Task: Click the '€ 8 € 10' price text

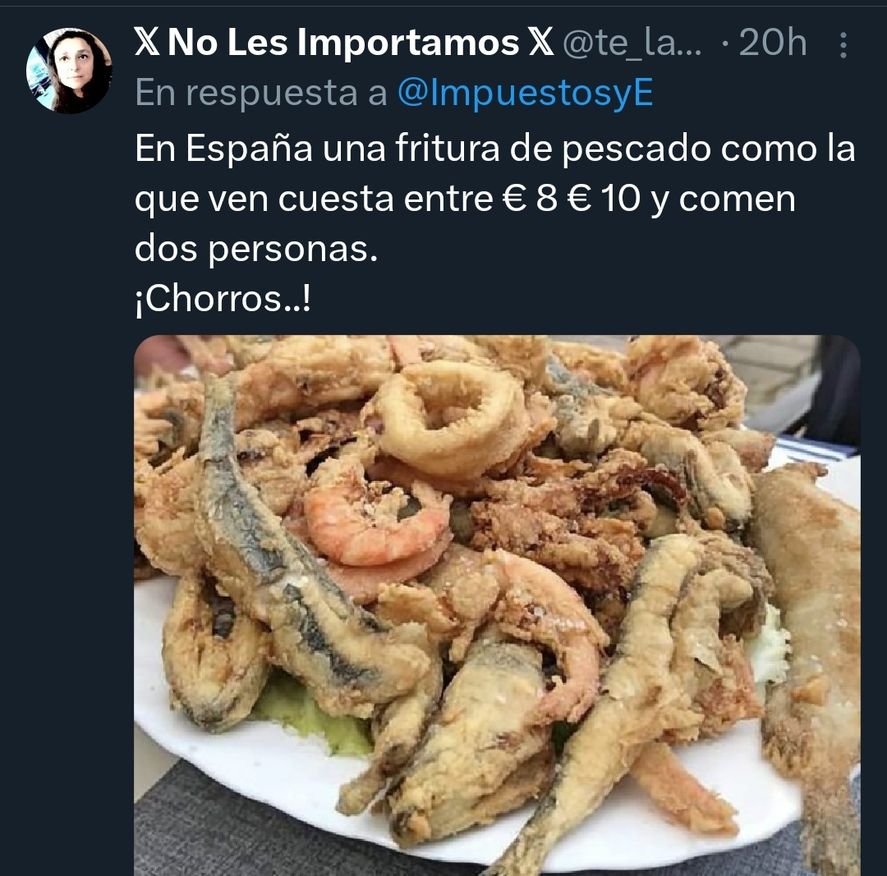Action: click(x=571, y=198)
